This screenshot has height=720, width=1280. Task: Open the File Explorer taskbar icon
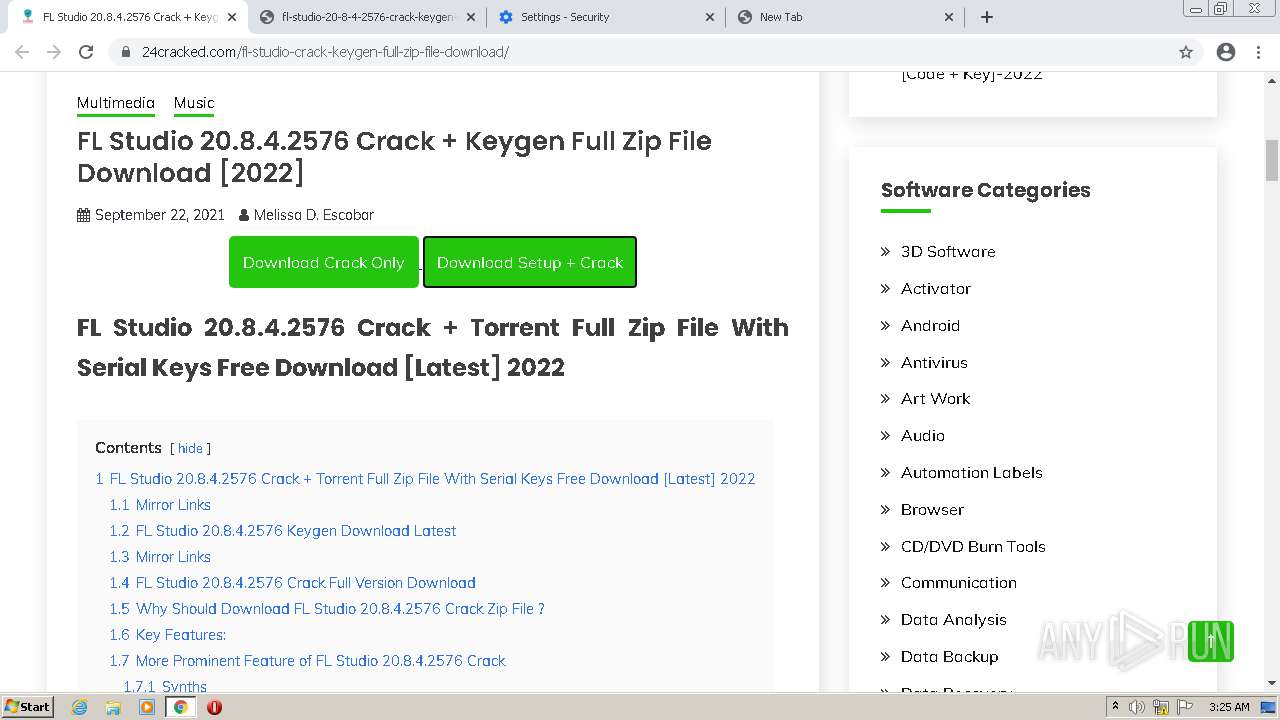113,707
